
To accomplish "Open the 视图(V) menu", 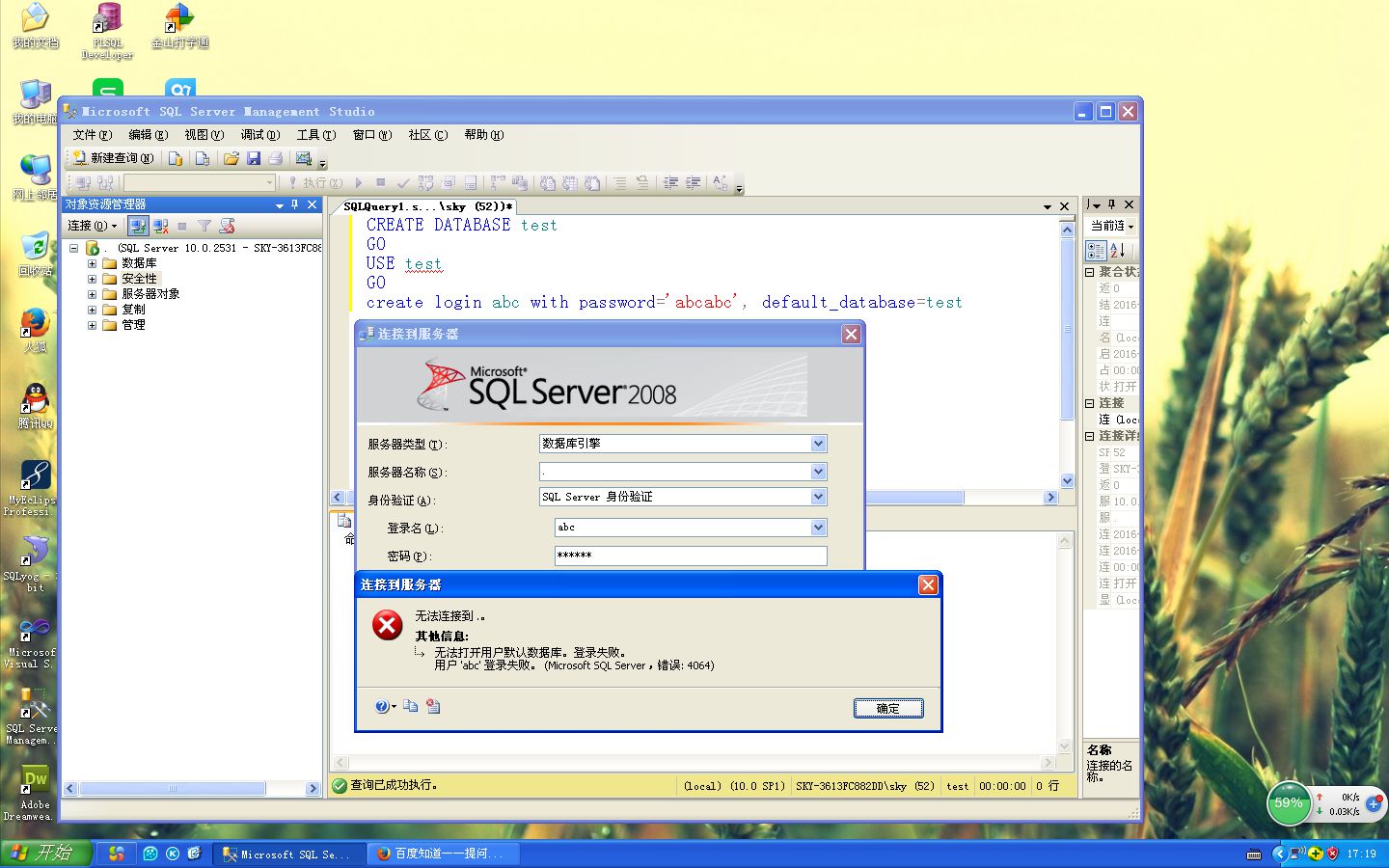I will (x=204, y=135).
